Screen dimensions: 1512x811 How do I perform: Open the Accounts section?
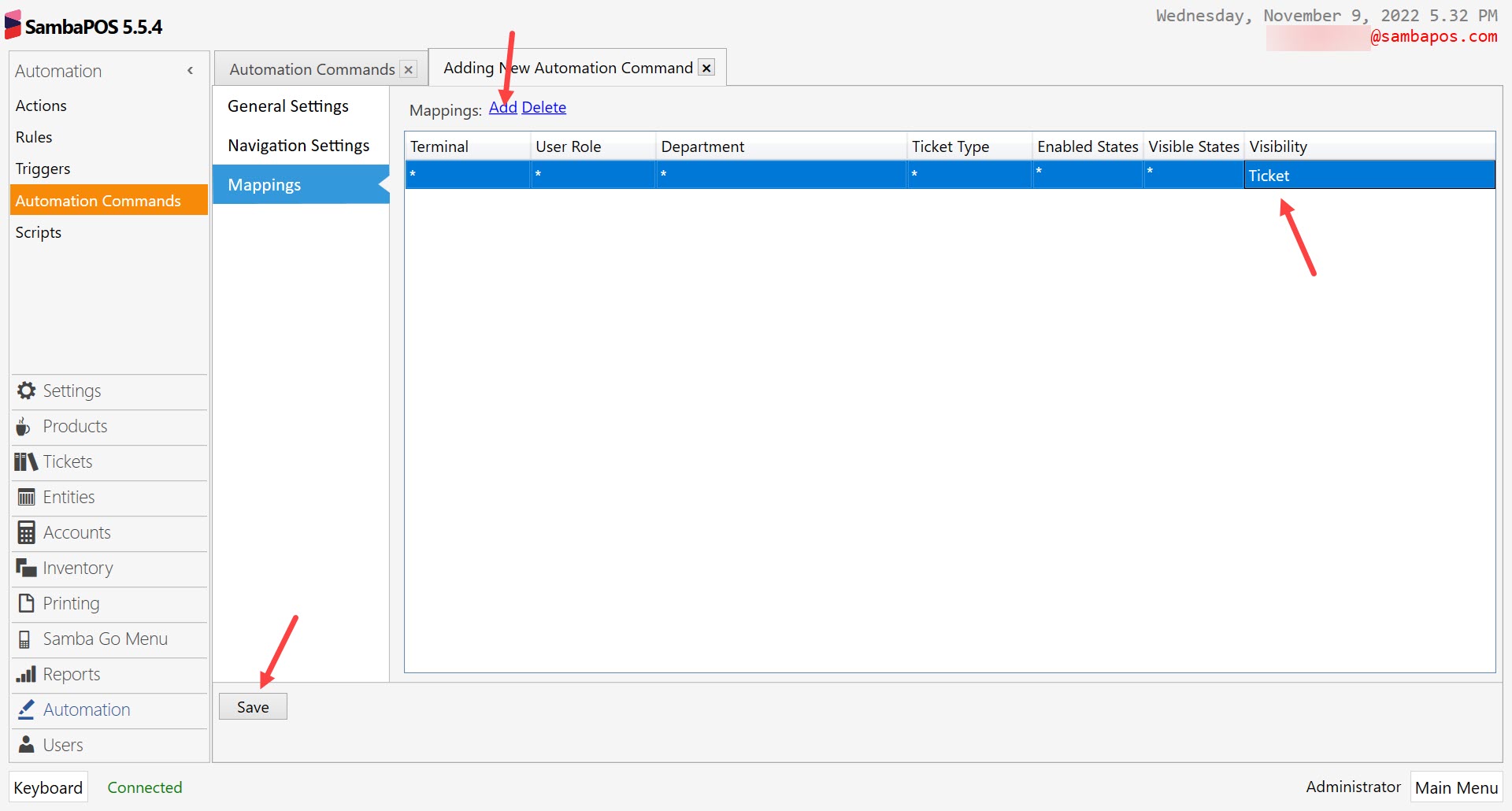(76, 532)
